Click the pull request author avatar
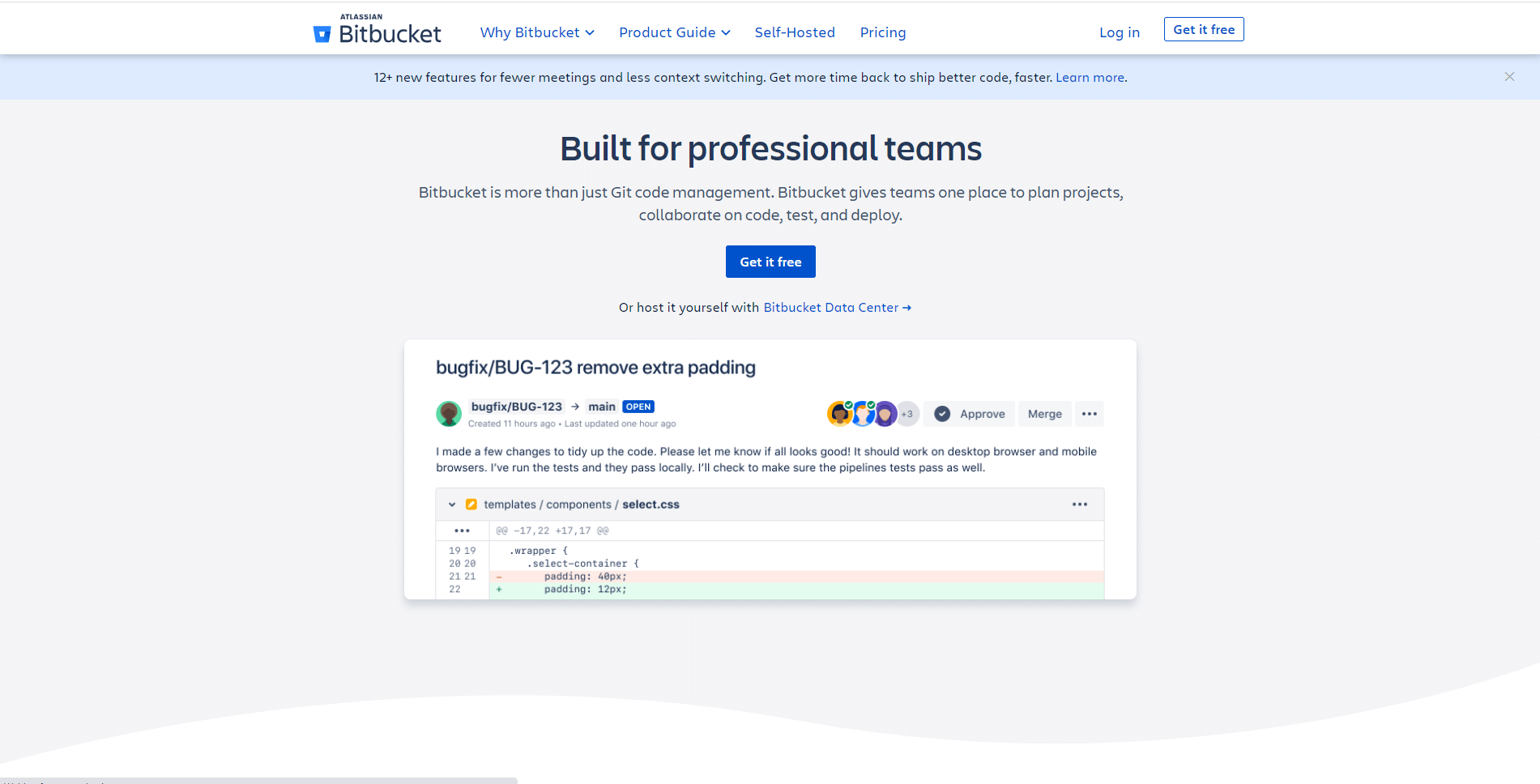Image resolution: width=1540 pixels, height=784 pixels. coord(449,414)
